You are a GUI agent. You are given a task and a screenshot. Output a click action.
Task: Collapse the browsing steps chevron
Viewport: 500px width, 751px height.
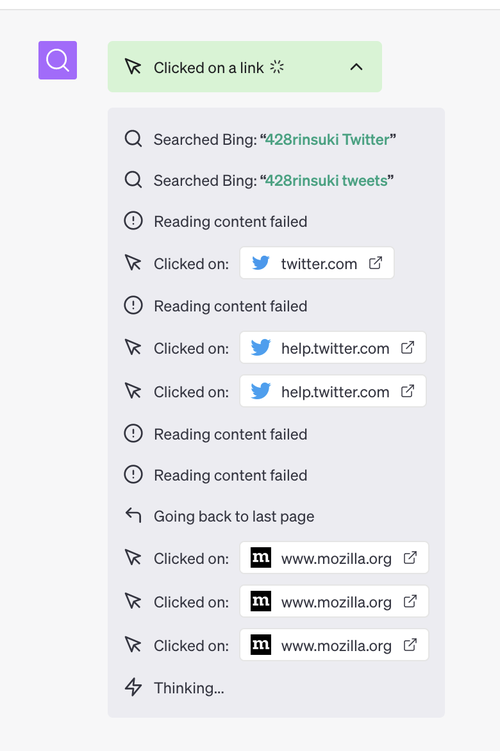tap(356, 67)
